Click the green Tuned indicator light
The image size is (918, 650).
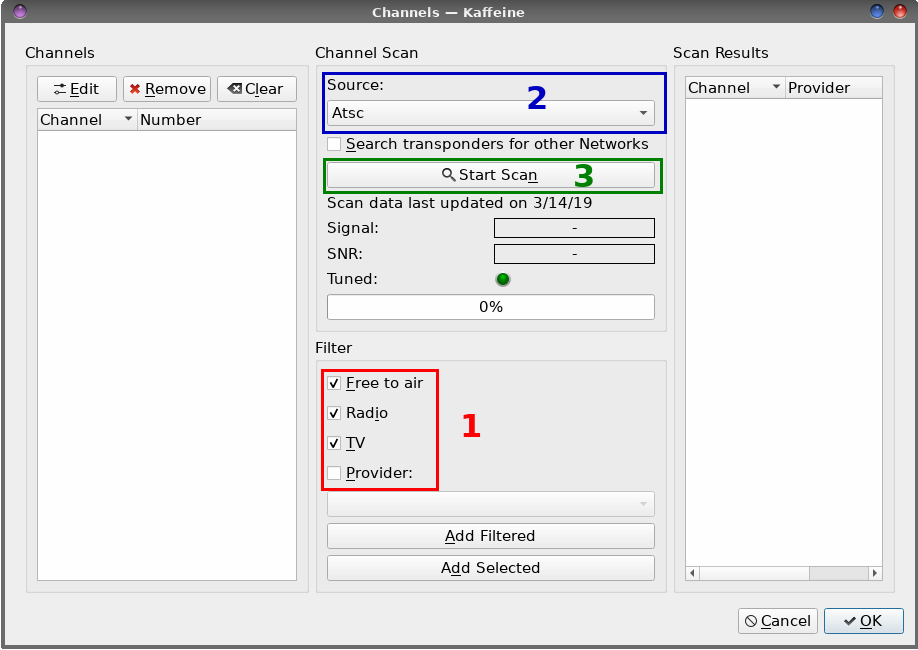[503, 279]
